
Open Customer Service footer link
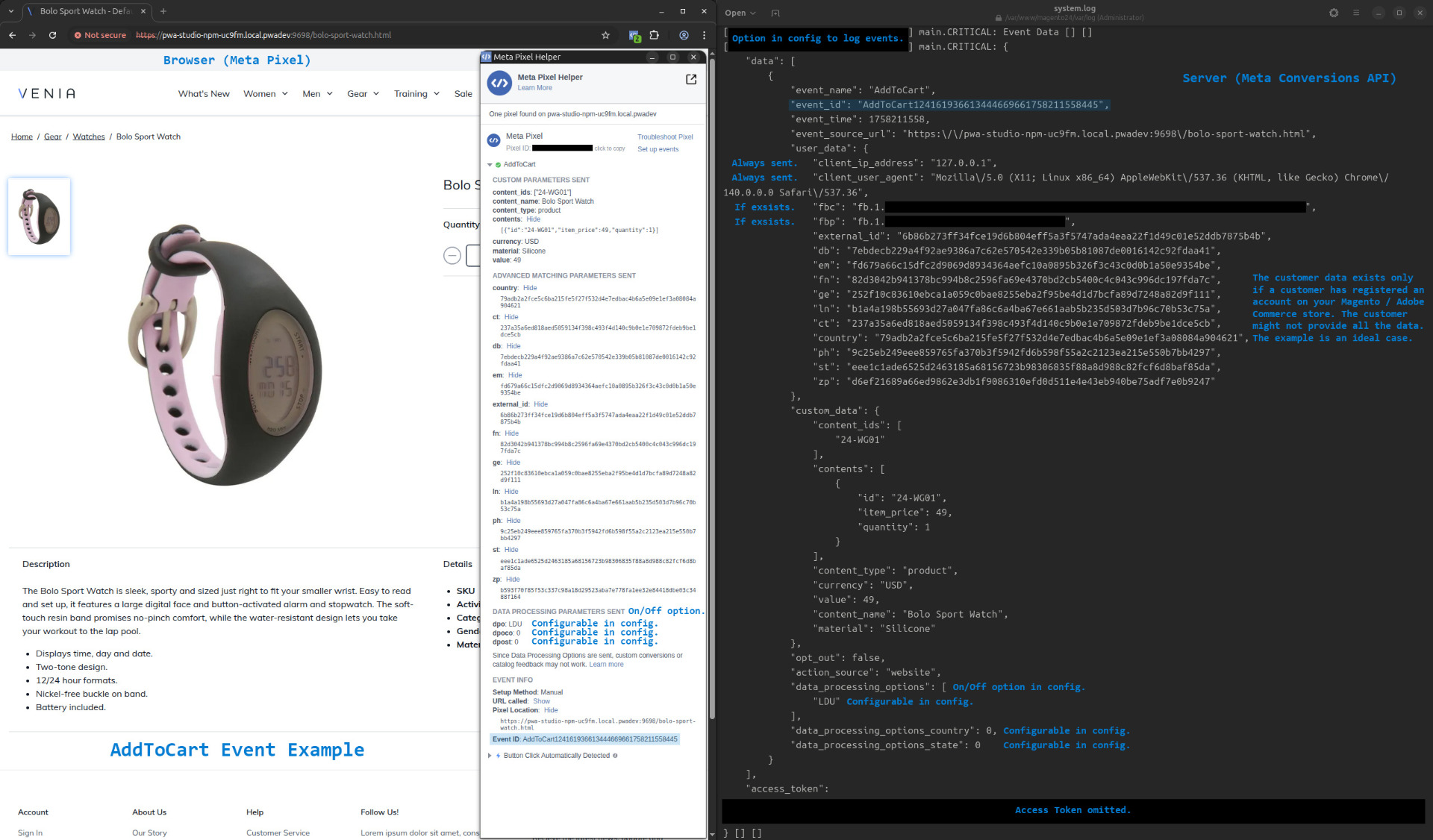[x=278, y=833]
